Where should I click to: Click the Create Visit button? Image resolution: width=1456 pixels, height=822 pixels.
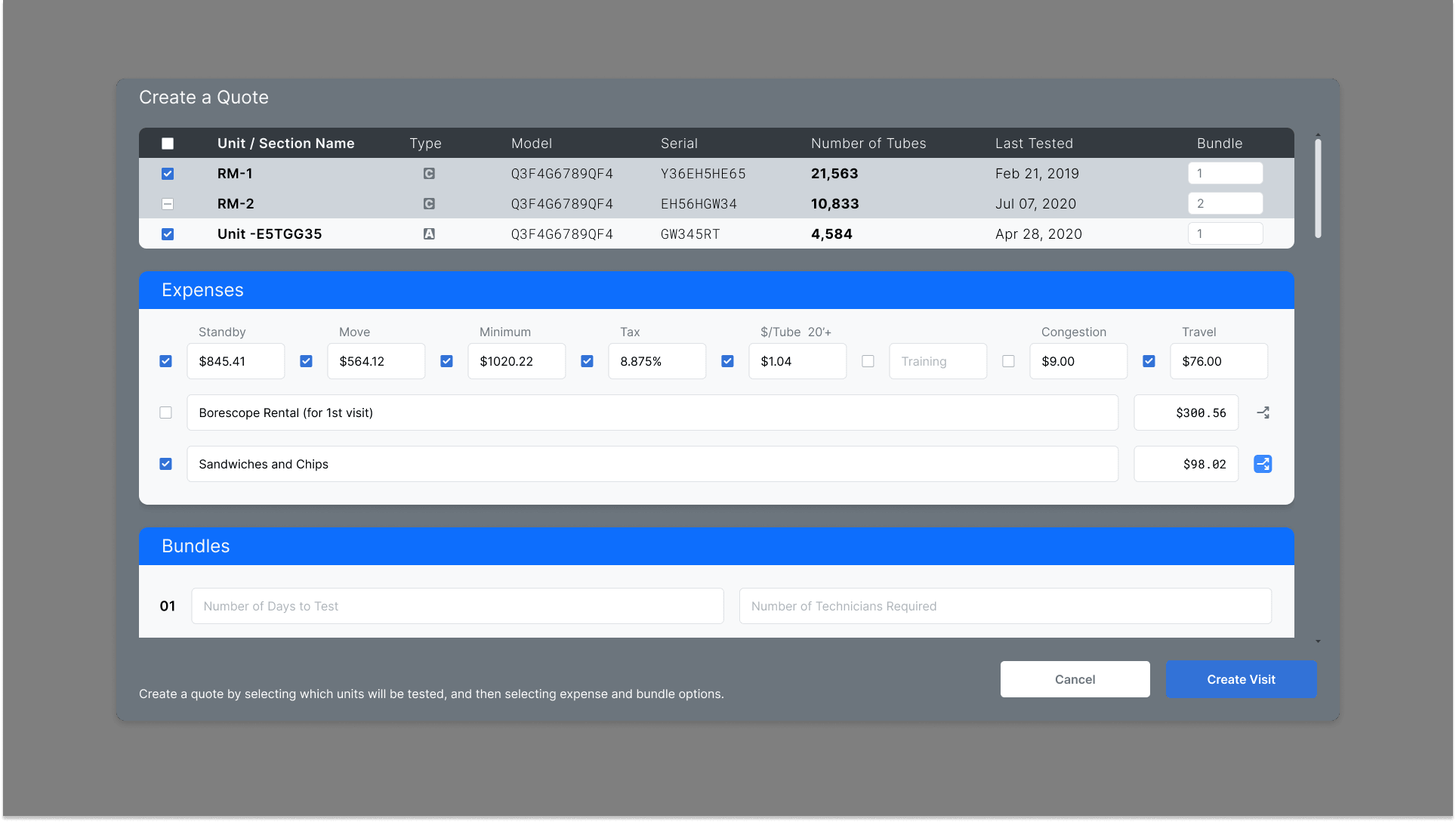coord(1242,679)
